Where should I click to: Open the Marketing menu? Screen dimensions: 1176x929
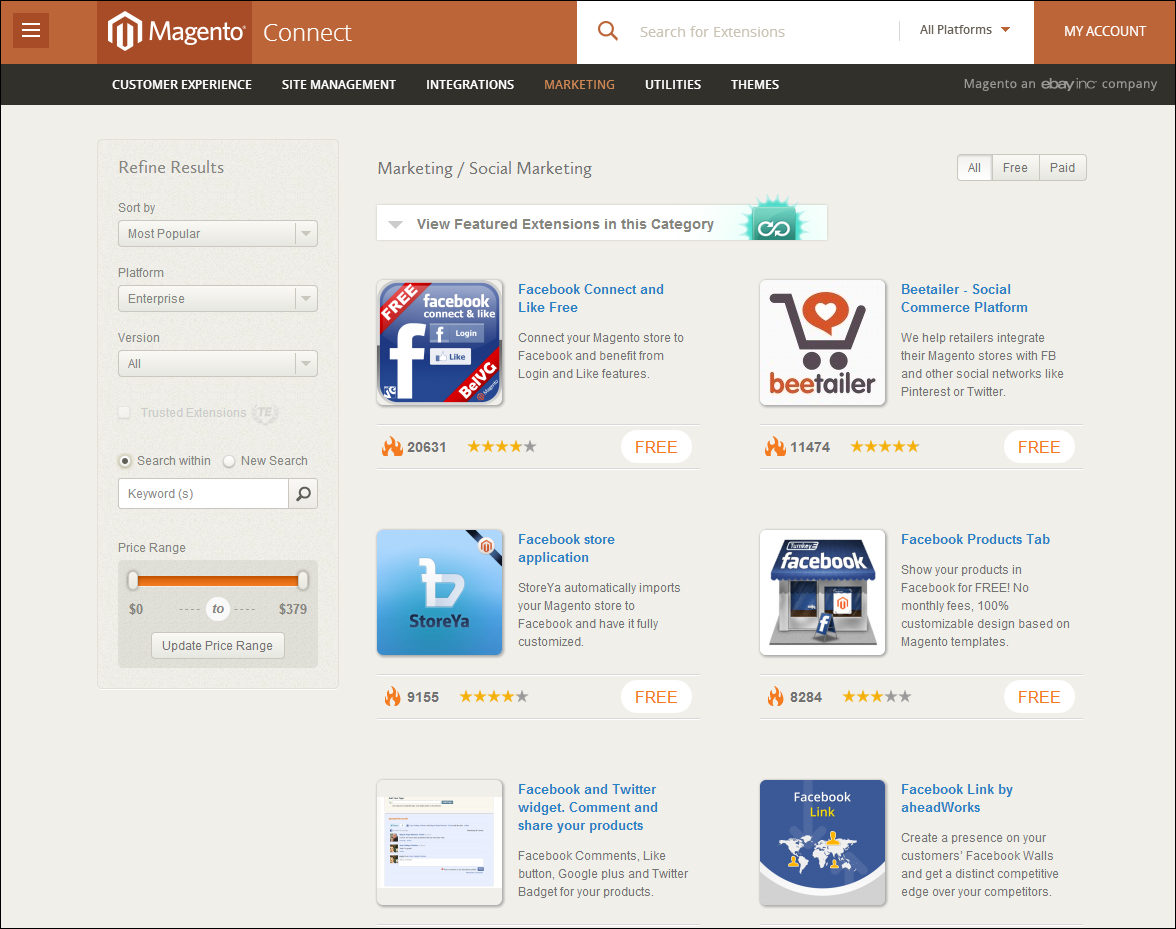[x=579, y=85]
